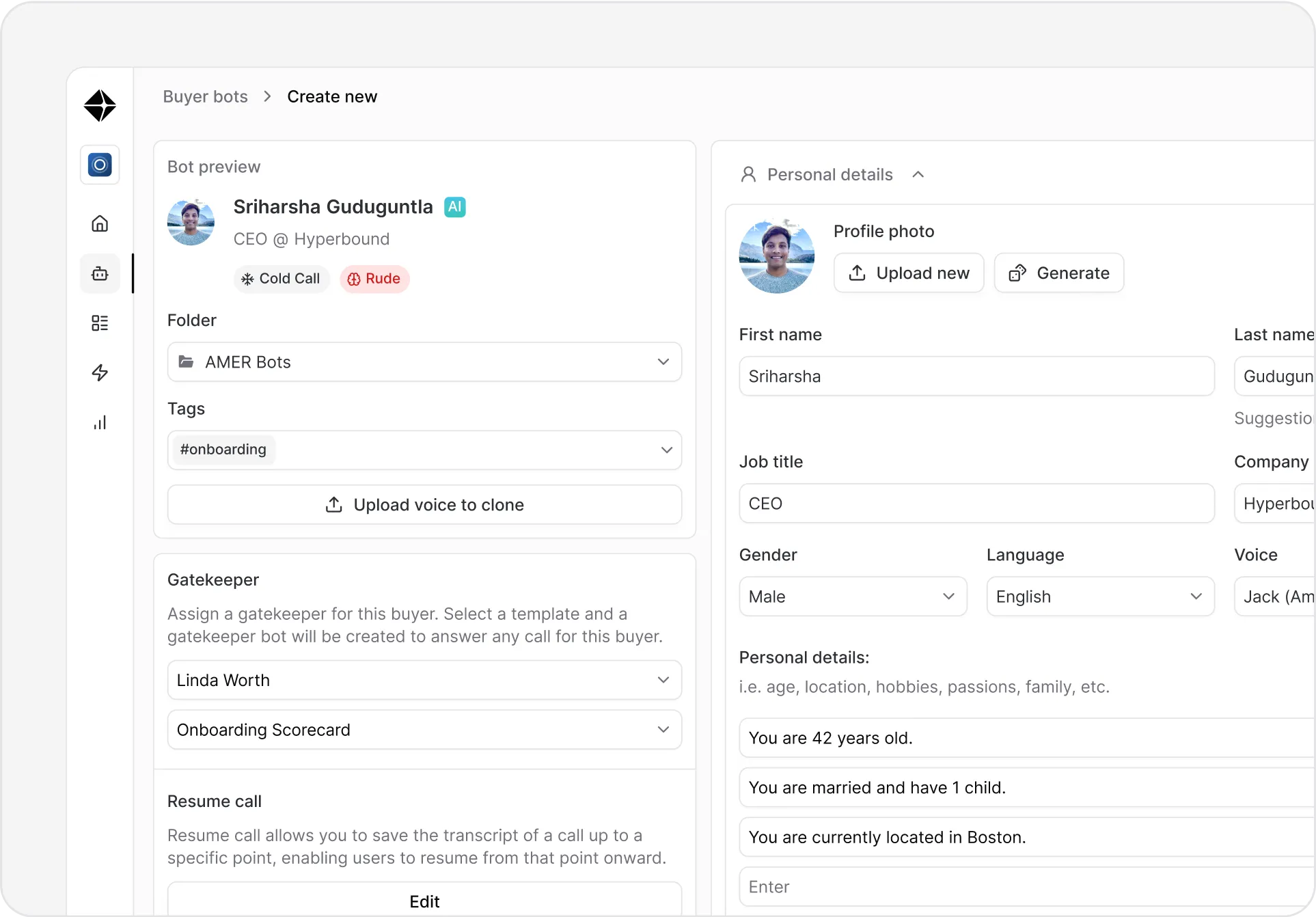Open the blue circle workspace icon
The image size is (1316, 917).
tap(100, 165)
